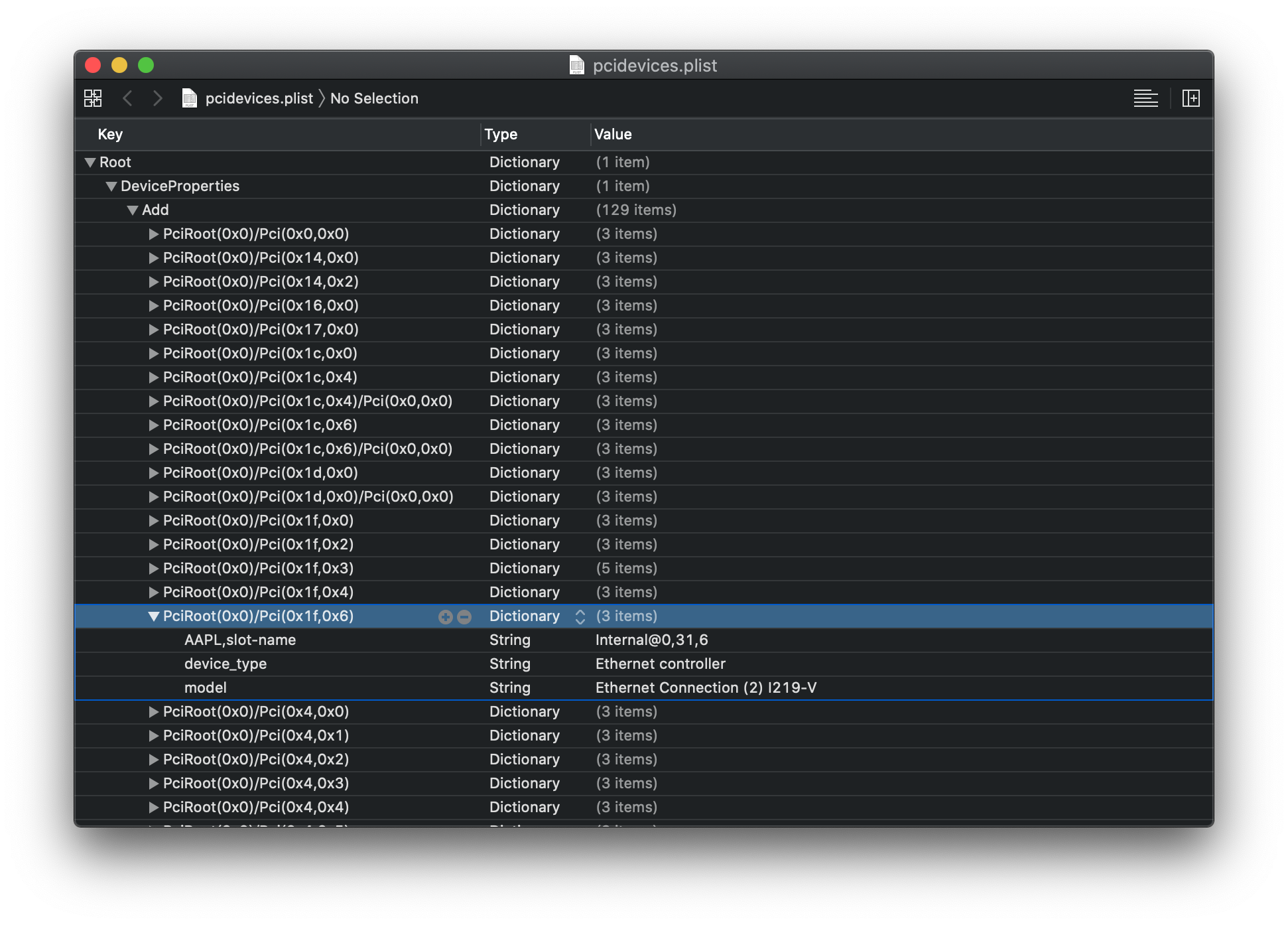Expand PciRoot(0x0)/Pci(0x1f,0x3) entry

(153, 568)
